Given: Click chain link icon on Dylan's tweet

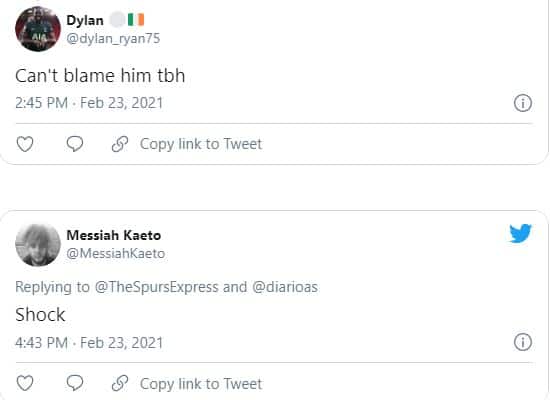Looking at the screenshot, I should coord(120,144).
